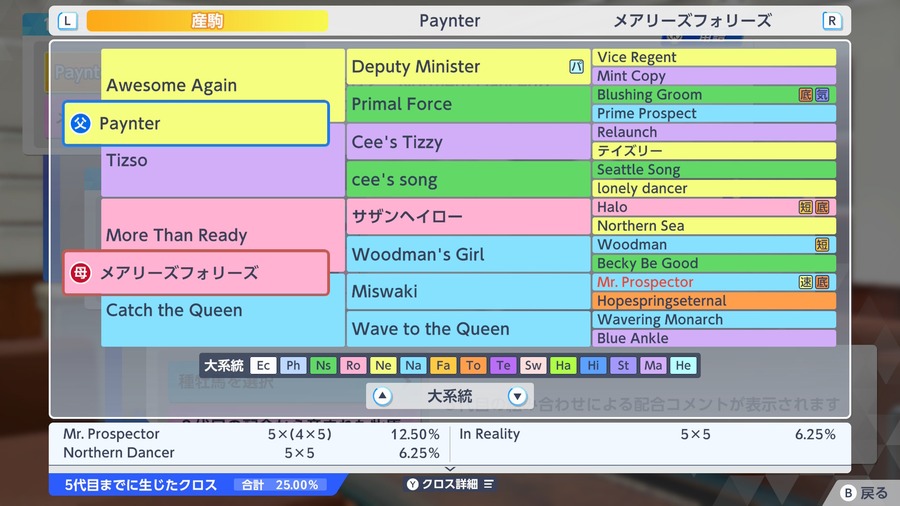
Task: Select Cee's Tizzy cell
Action: [x=468, y=142]
